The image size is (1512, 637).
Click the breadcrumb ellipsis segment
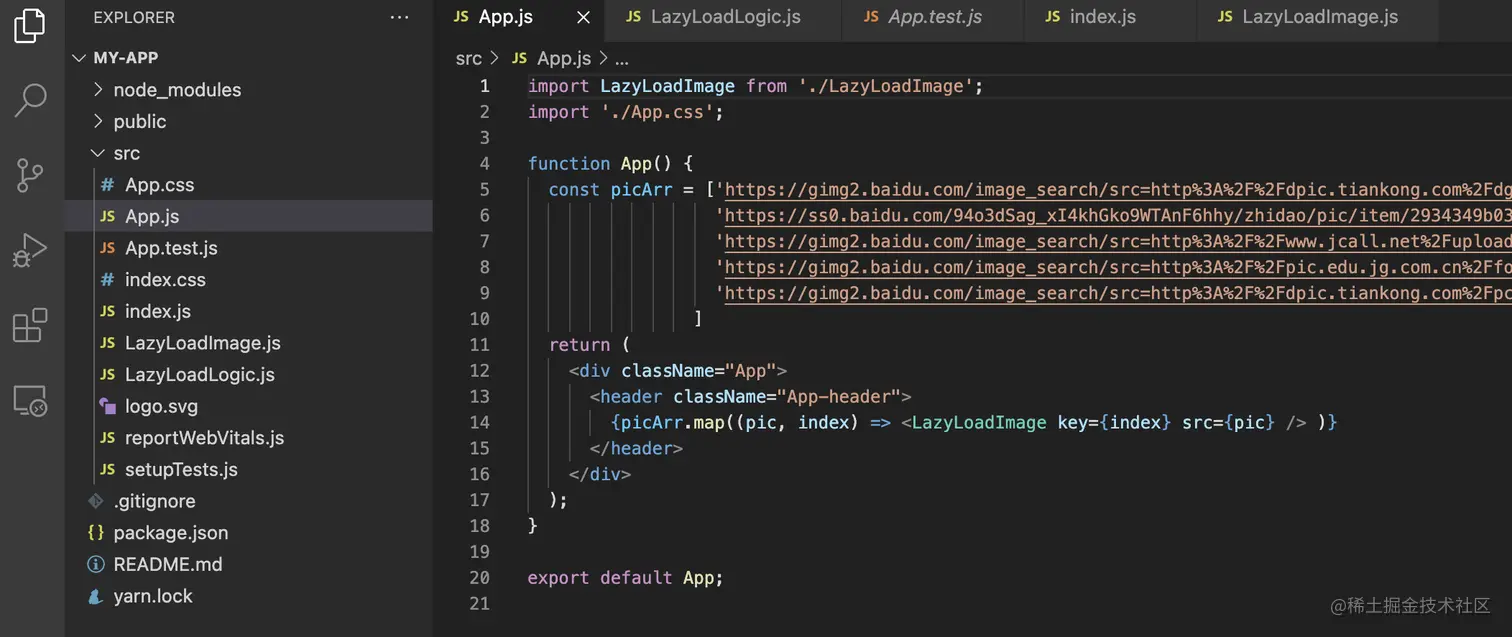coord(621,58)
